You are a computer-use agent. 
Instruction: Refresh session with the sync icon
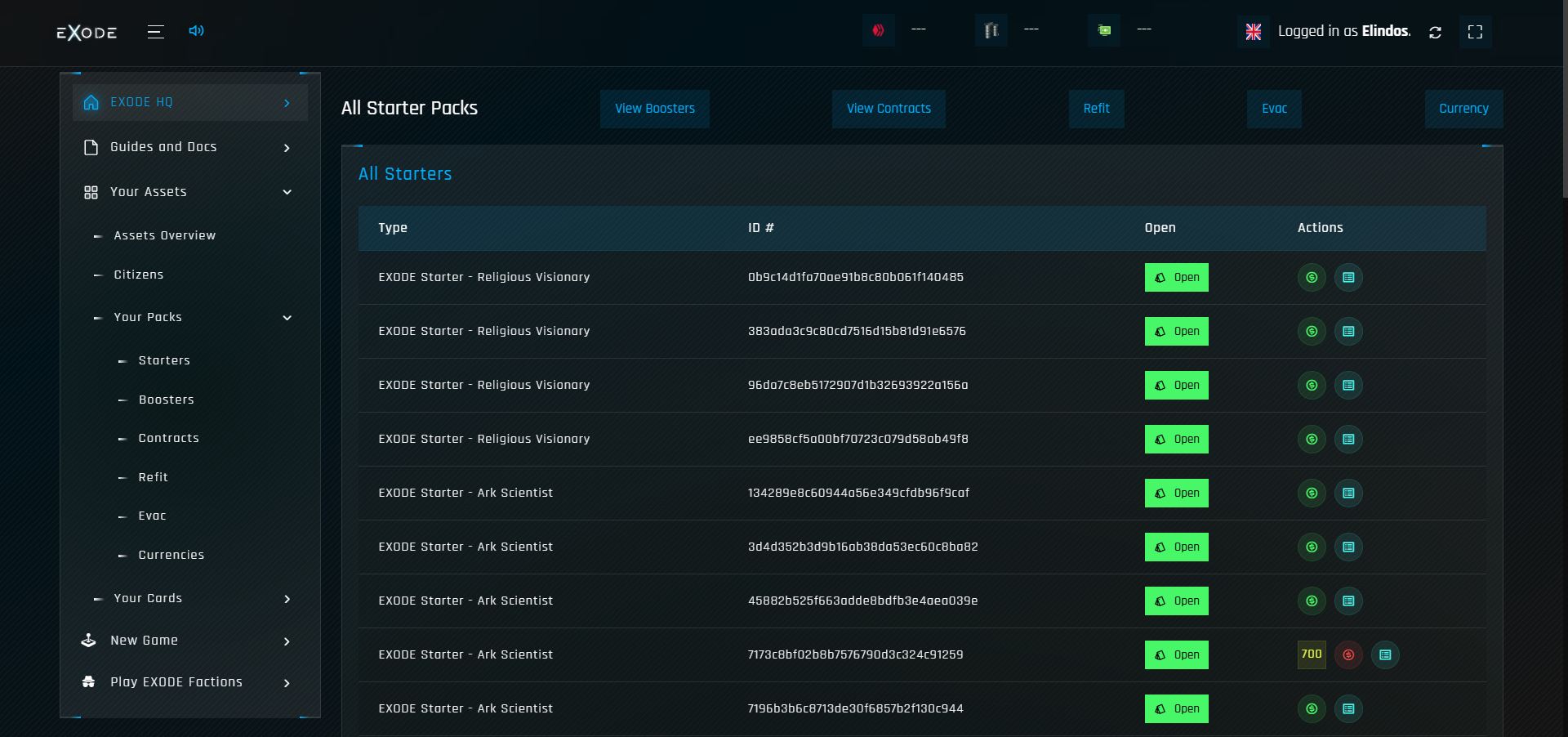[x=1435, y=32]
